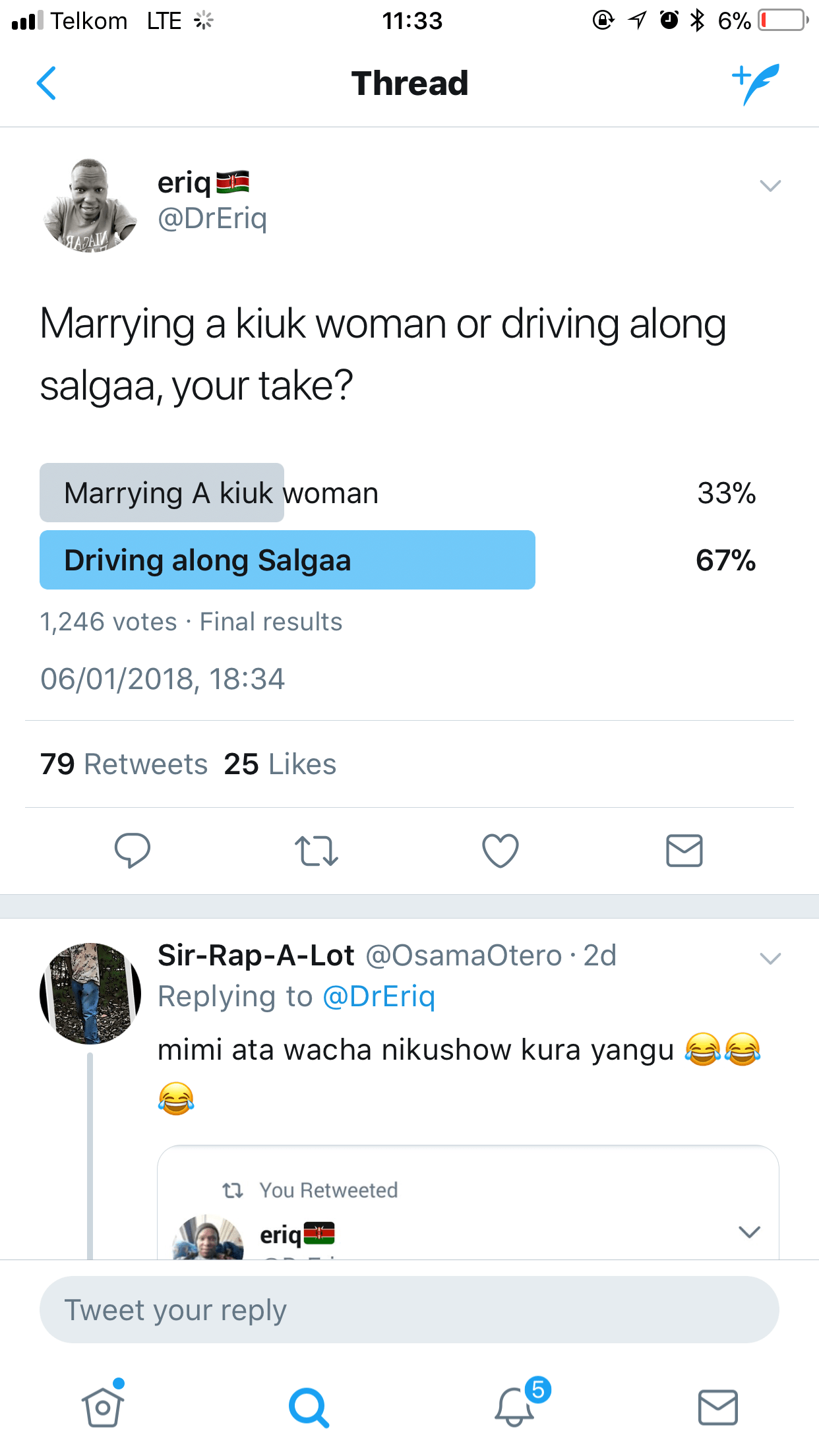Reply to eriq's poll tweet
Screen dimensions: 819x1456
pos(133,851)
